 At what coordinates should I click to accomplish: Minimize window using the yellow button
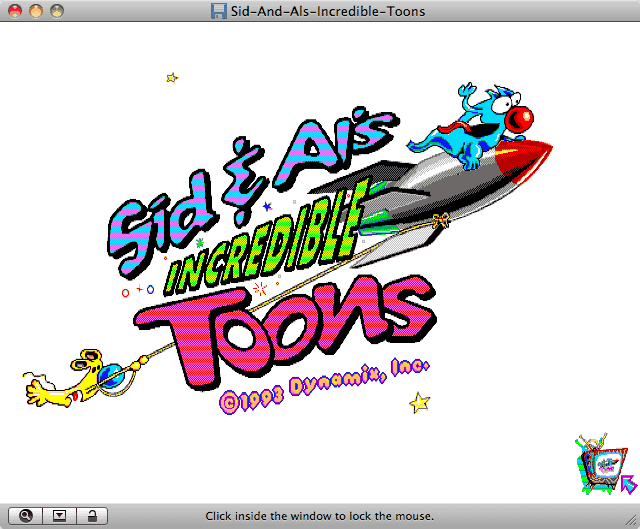[x=36, y=11]
